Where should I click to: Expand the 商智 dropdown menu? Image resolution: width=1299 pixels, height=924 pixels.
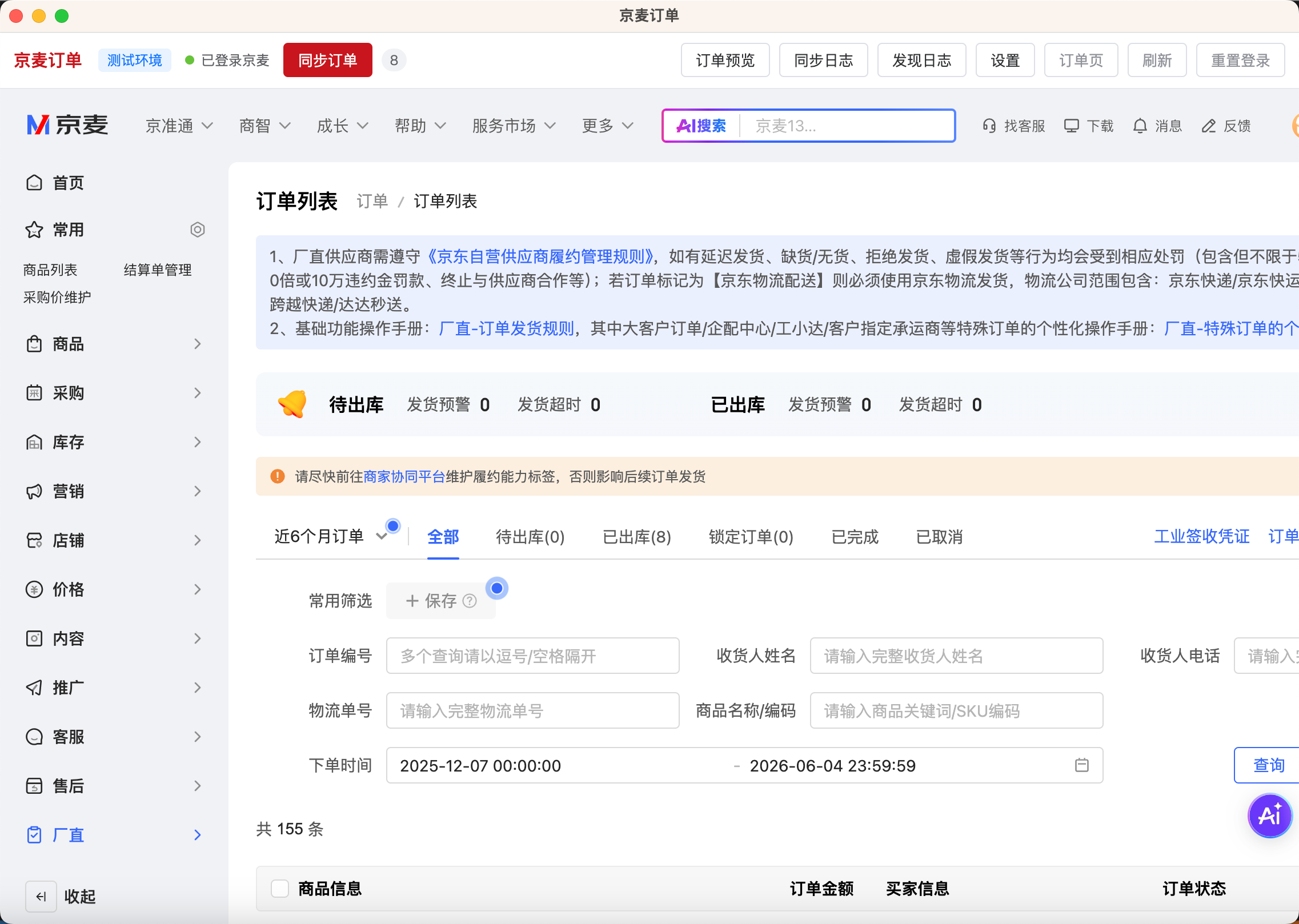pyautogui.click(x=265, y=126)
